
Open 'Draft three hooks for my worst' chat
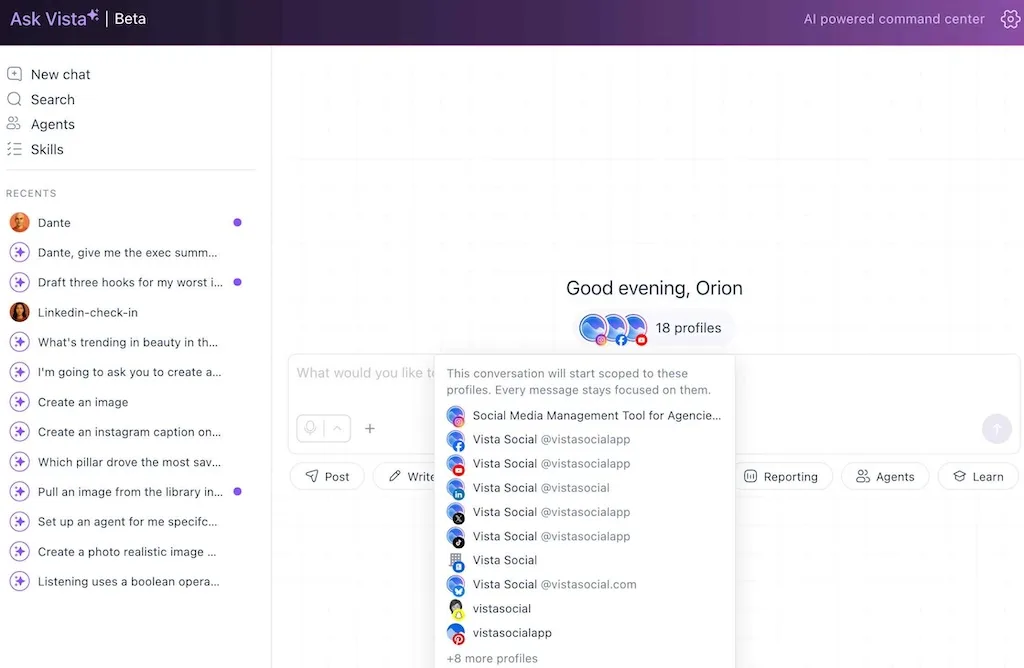pos(126,282)
